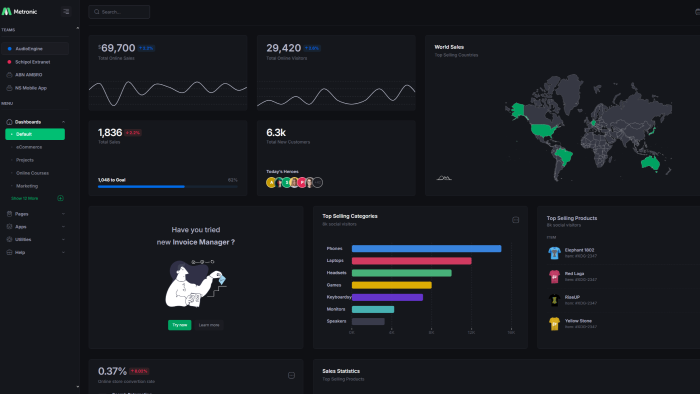Click the Try now button

coord(179,325)
